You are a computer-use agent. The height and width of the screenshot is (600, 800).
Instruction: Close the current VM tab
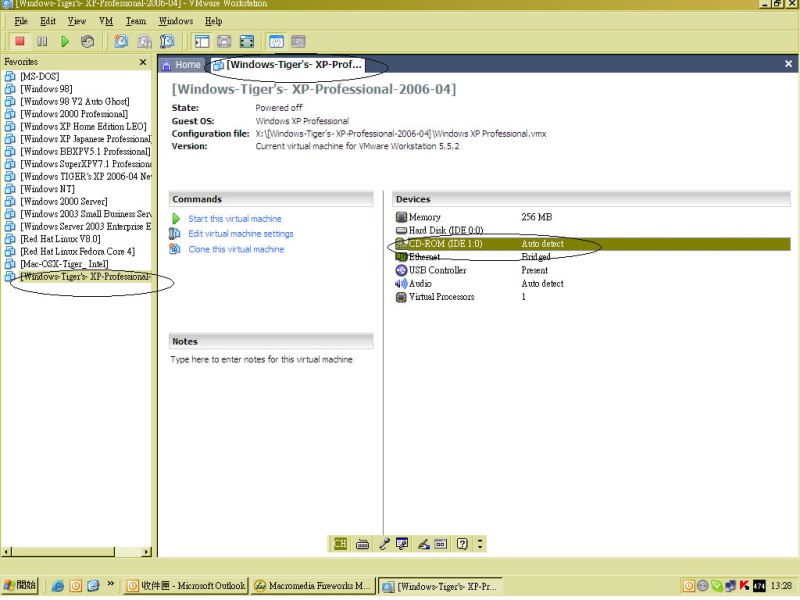788,64
